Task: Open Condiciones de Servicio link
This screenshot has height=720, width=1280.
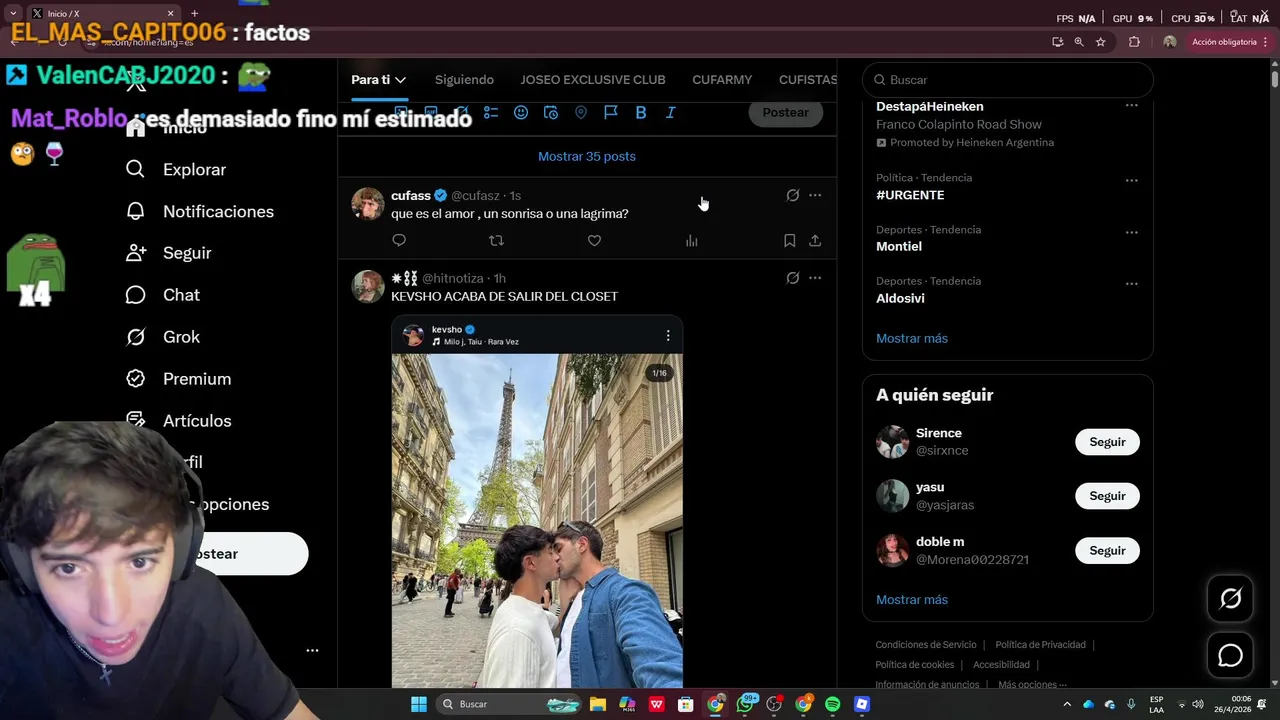Action: [x=926, y=645]
